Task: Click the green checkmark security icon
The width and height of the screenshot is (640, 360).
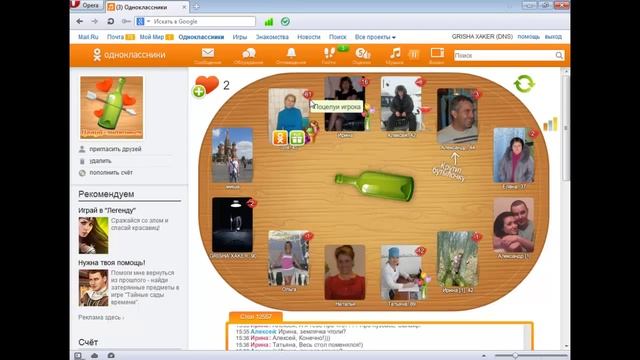Action: click(285, 22)
